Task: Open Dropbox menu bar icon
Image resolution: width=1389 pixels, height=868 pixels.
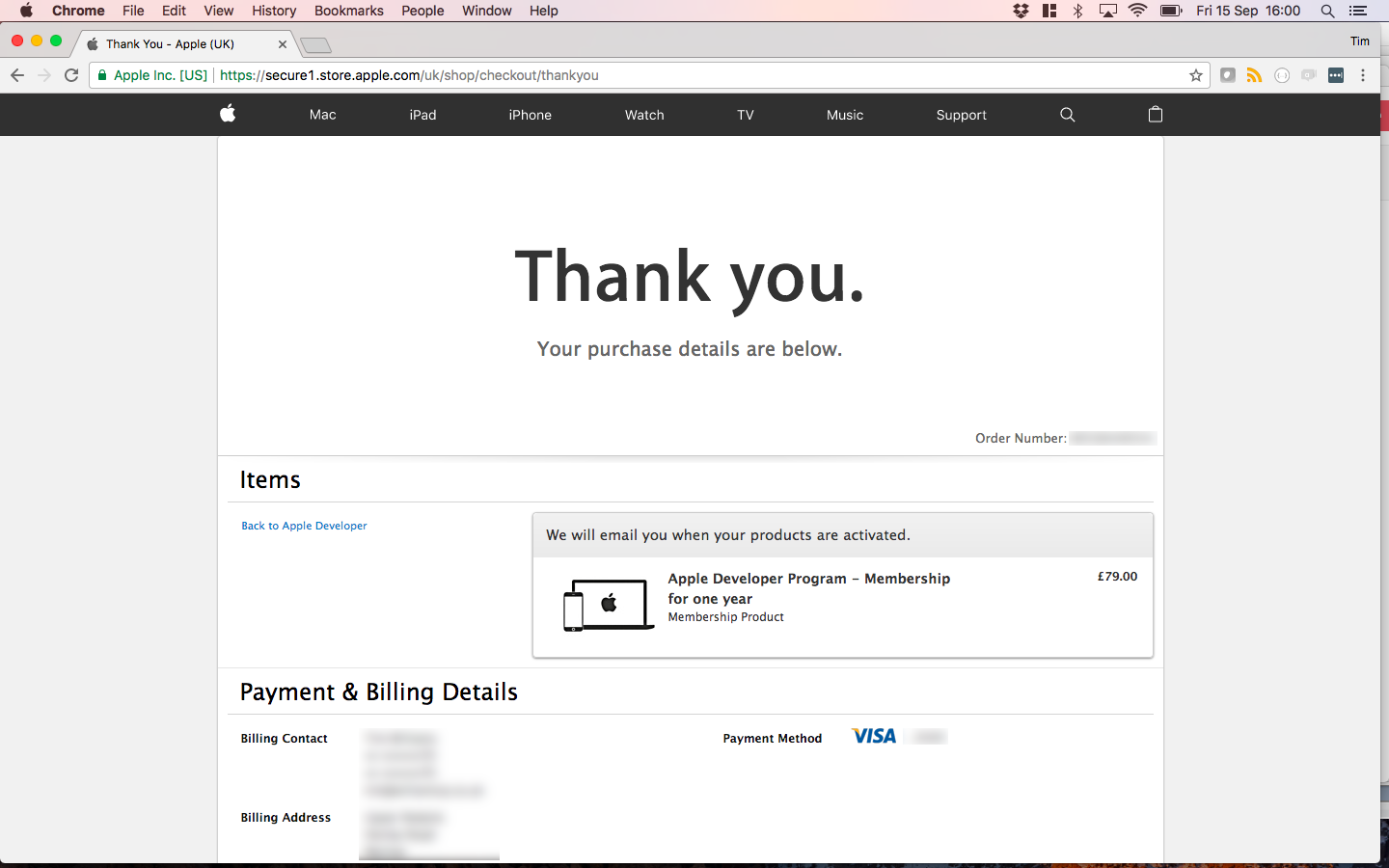Action: pyautogui.click(x=1021, y=11)
